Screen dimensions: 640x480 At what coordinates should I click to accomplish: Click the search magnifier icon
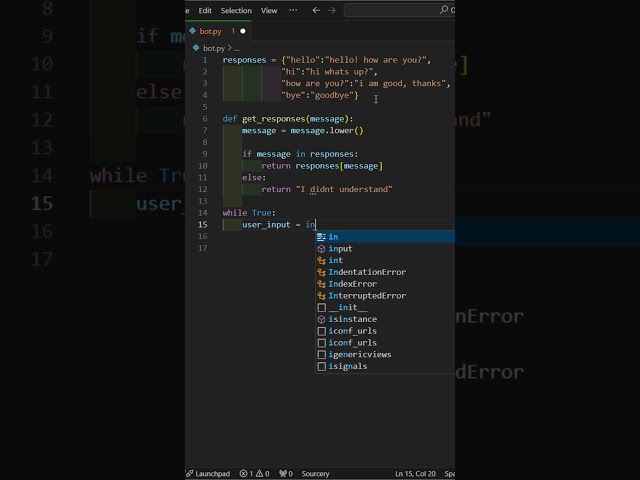click(x=444, y=10)
